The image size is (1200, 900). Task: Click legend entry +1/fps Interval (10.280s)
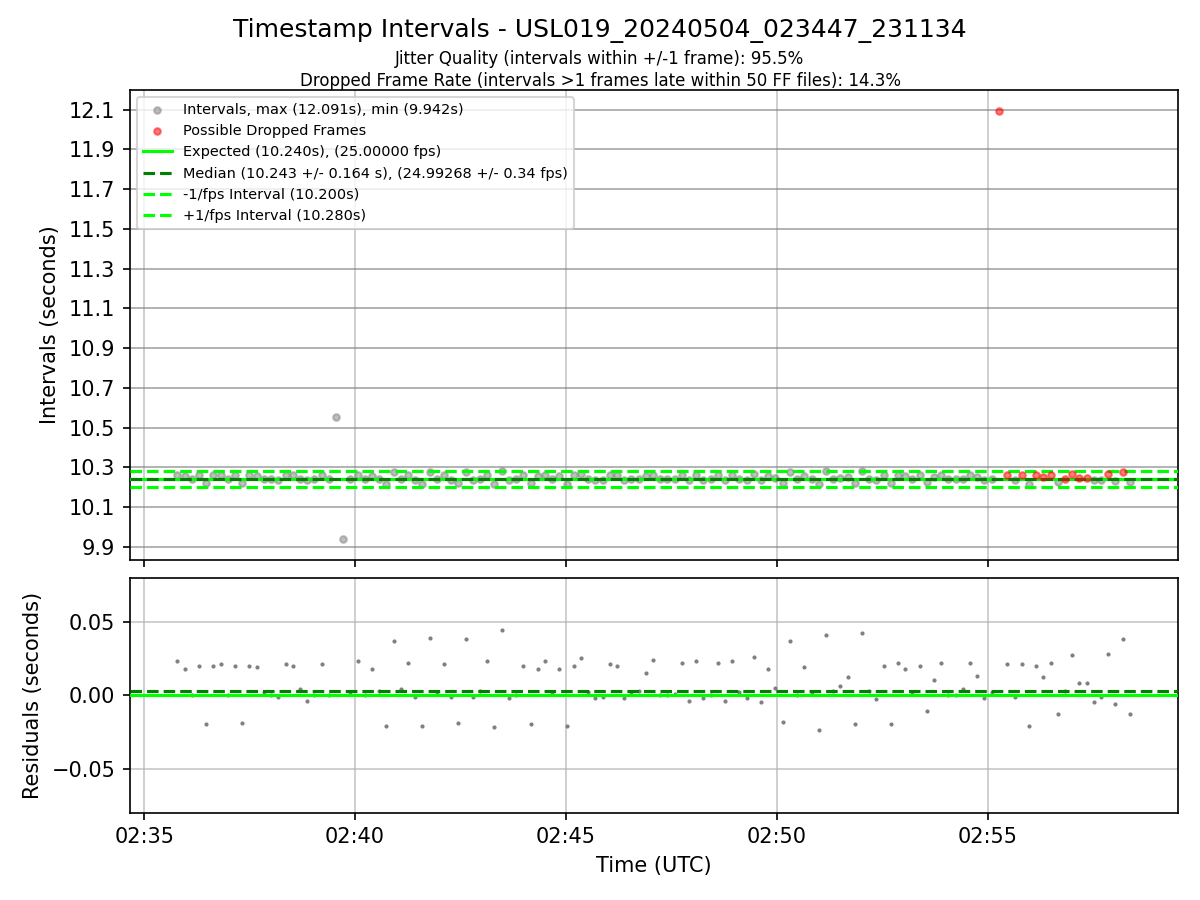coord(274,215)
